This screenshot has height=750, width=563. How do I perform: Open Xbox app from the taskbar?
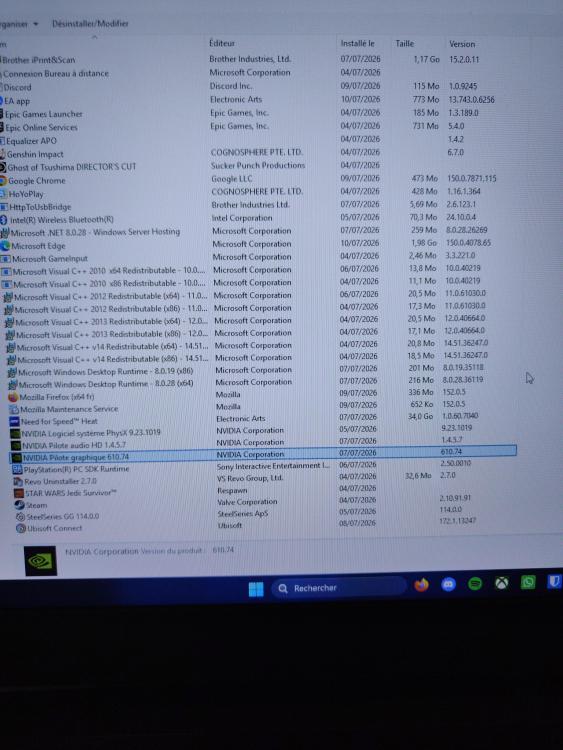(x=501, y=583)
